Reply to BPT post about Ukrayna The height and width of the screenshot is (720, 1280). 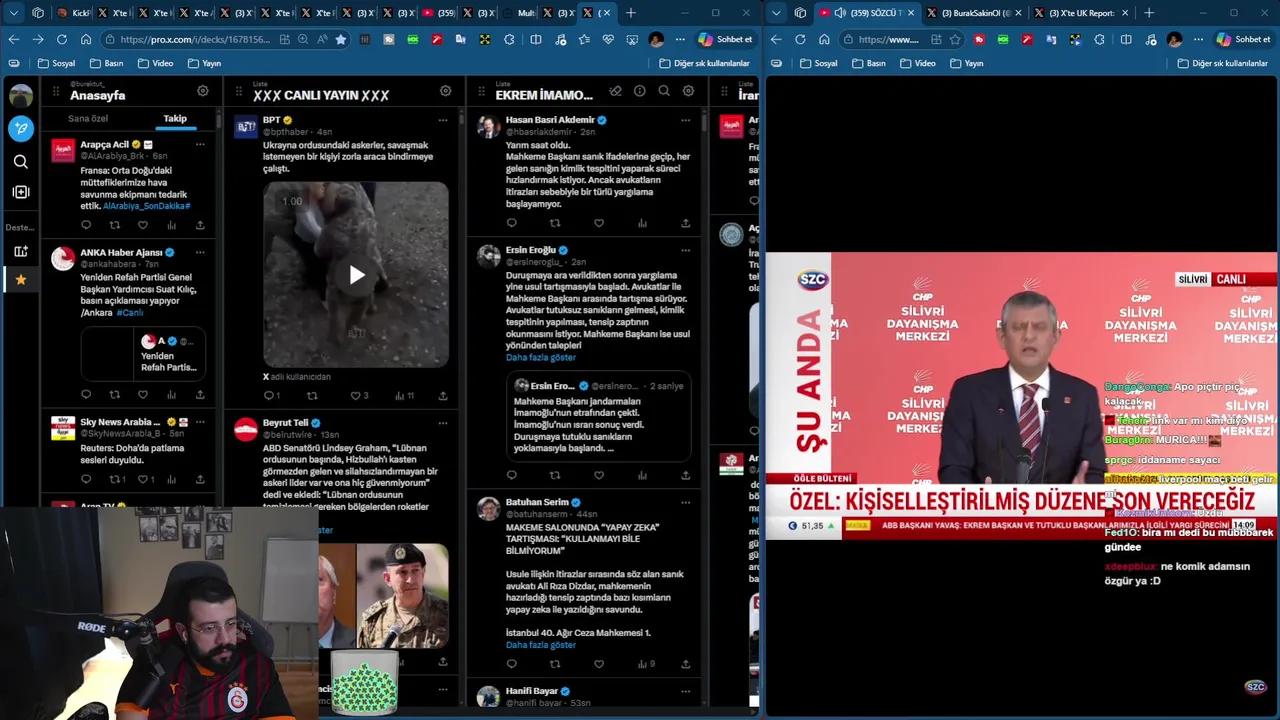268,396
